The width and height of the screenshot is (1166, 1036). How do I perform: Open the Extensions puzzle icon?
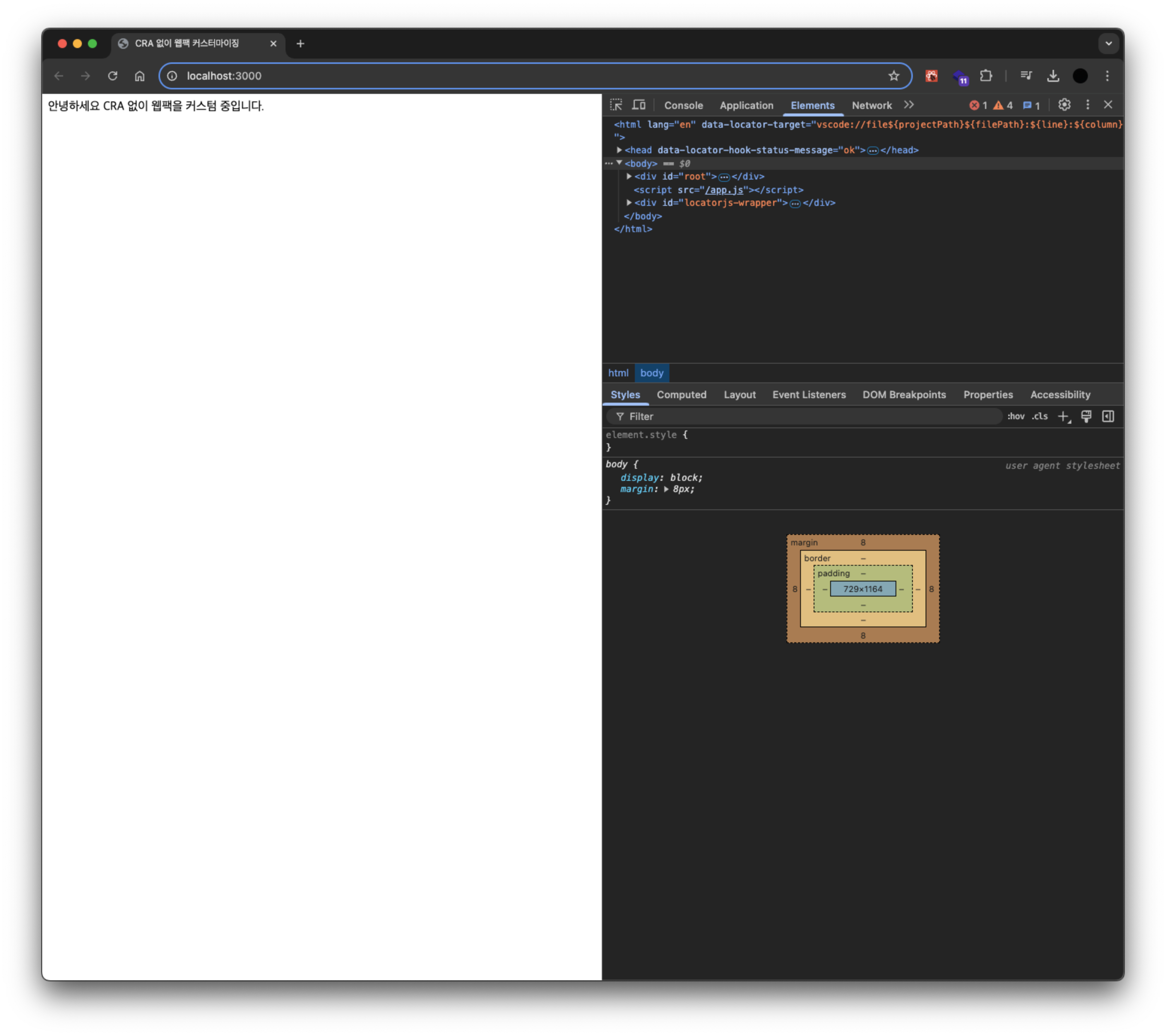[986, 76]
